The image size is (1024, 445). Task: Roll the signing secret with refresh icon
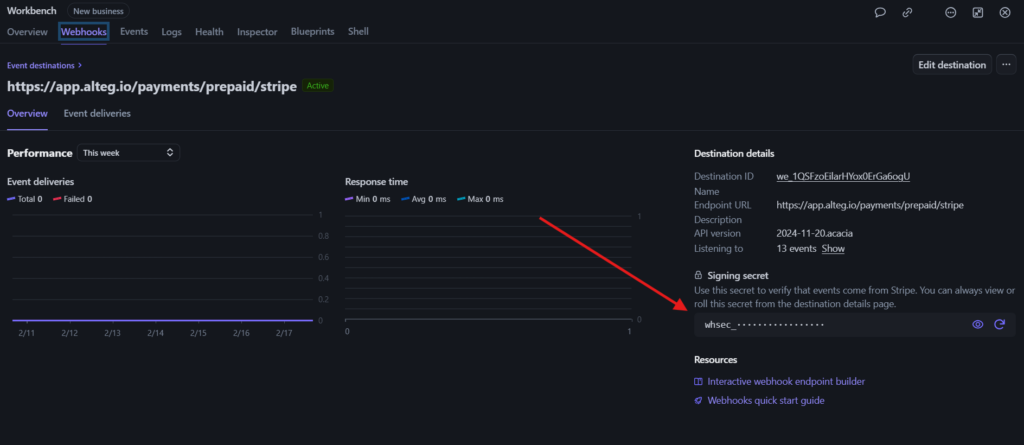tap(999, 325)
